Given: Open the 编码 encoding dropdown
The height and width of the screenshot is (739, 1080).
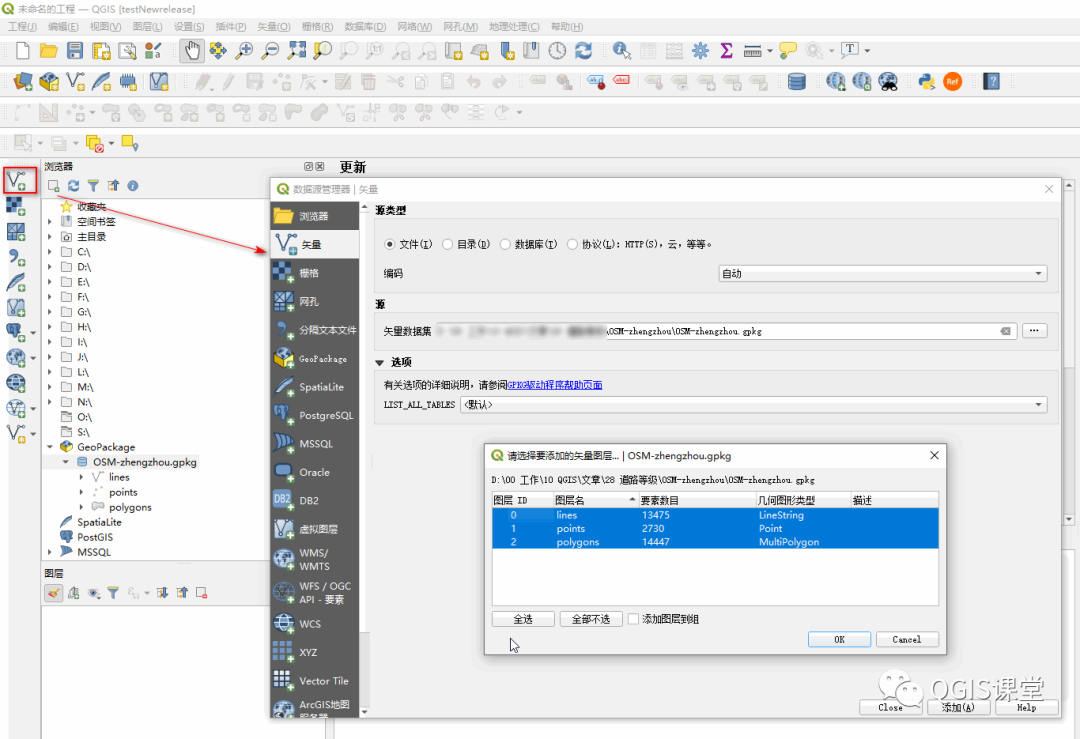Looking at the screenshot, I should tap(882, 273).
